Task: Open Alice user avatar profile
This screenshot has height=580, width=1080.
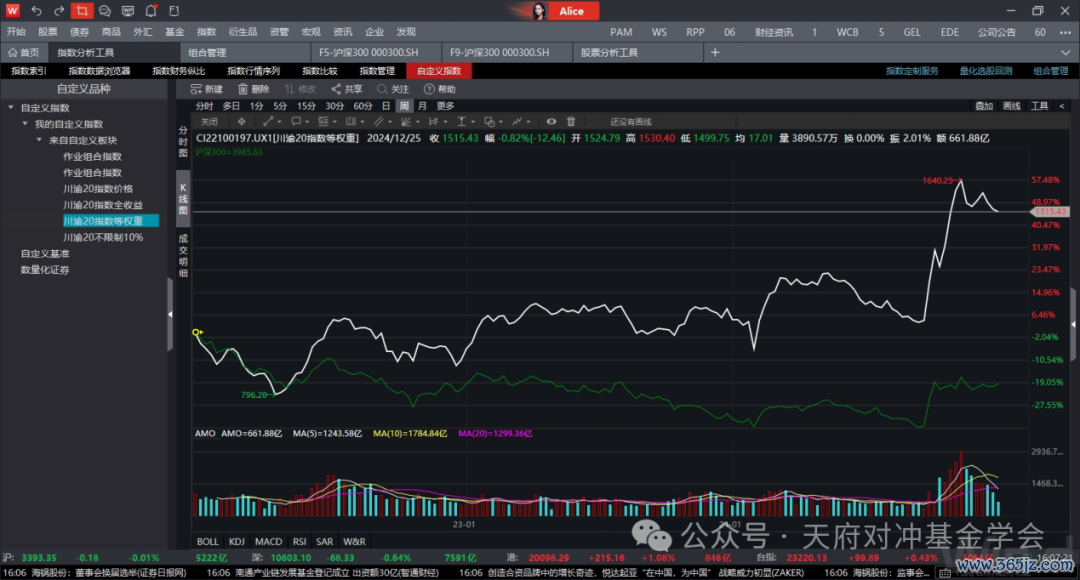Action: (x=539, y=10)
